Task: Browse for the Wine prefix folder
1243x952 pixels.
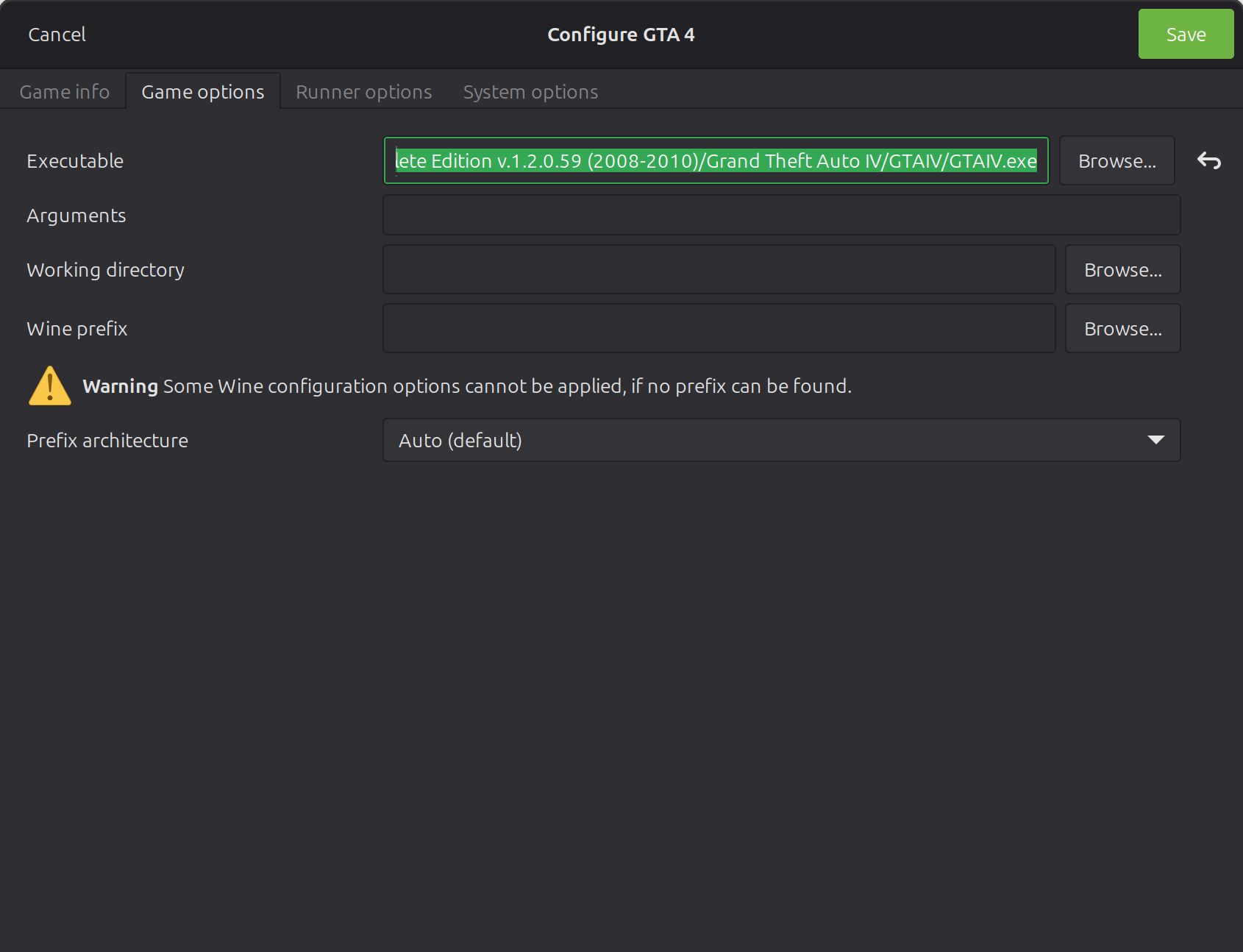Action: pos(1123,328)
